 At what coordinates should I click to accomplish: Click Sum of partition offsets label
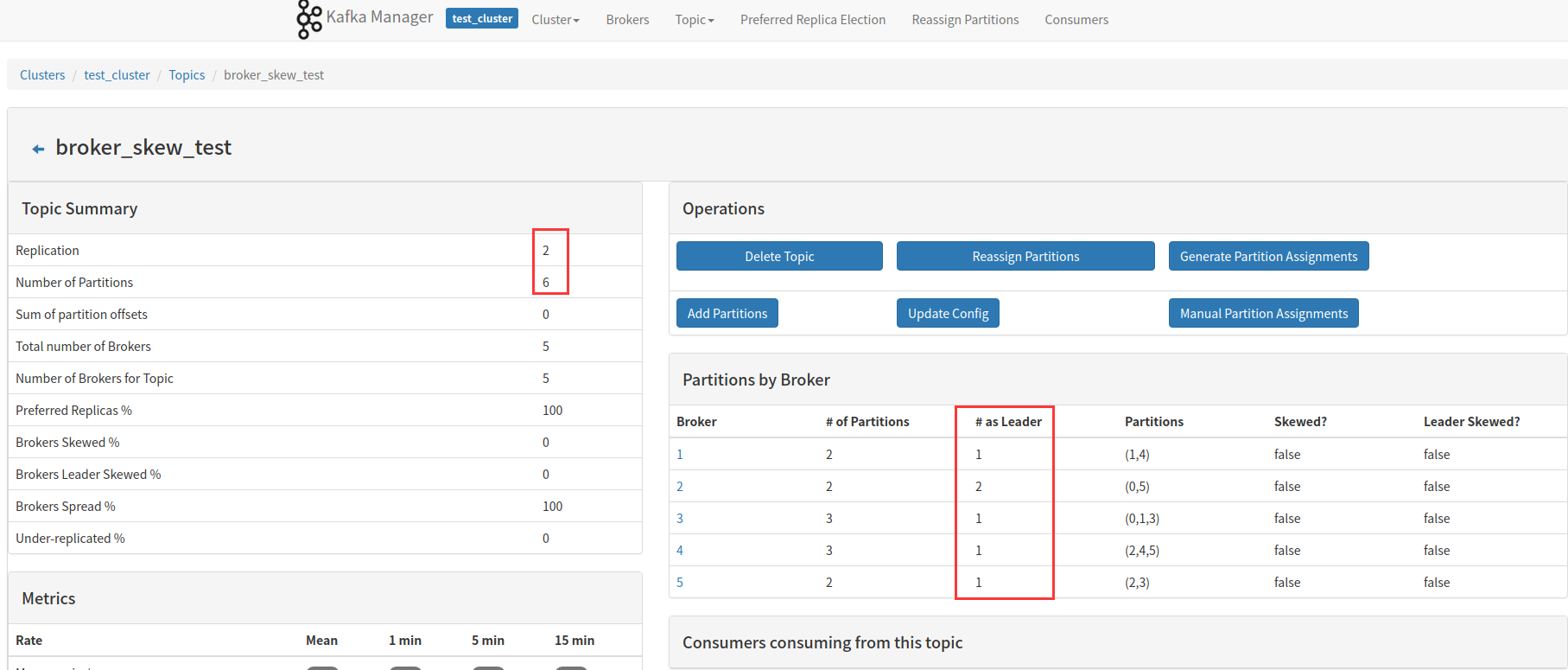(x=81, y=315)
